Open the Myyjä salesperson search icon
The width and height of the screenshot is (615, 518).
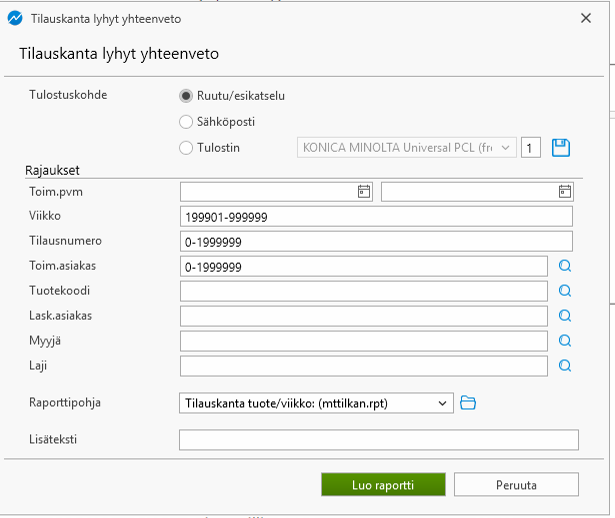coord(564,341)
